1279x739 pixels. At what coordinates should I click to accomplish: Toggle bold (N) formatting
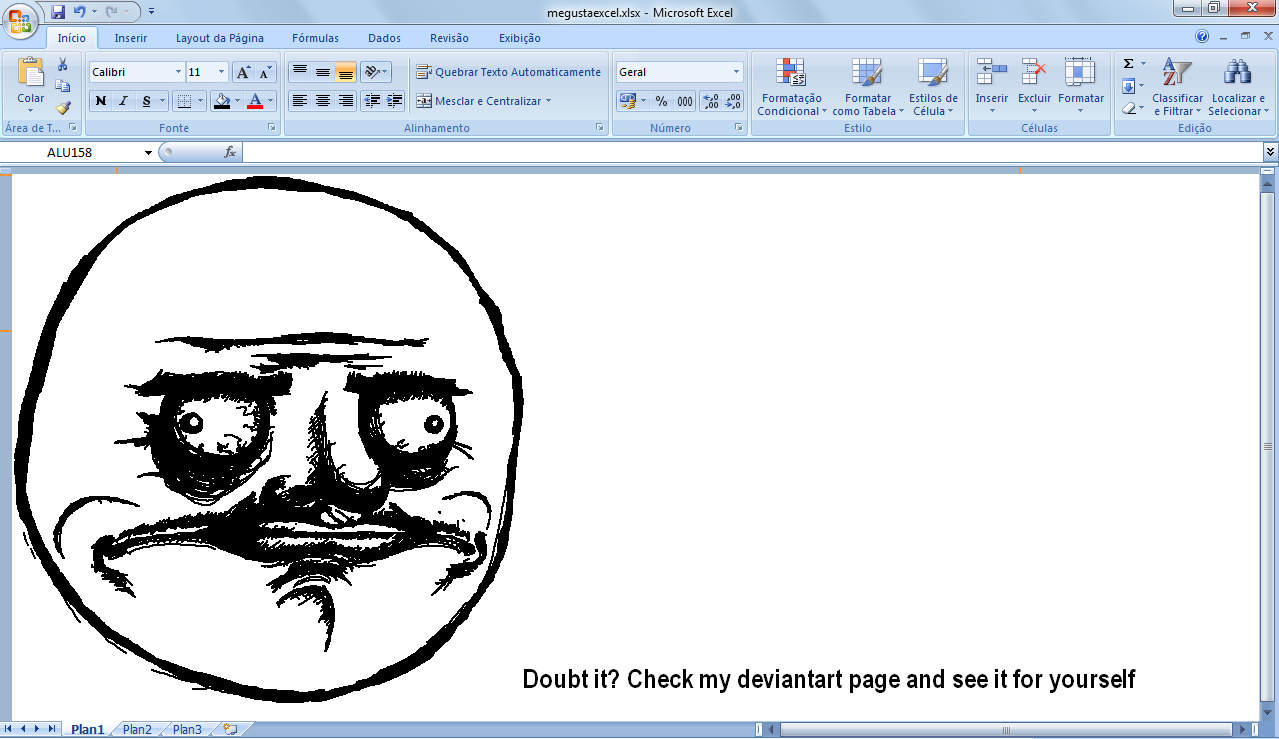pyautogui.click(x=101, y=101)
